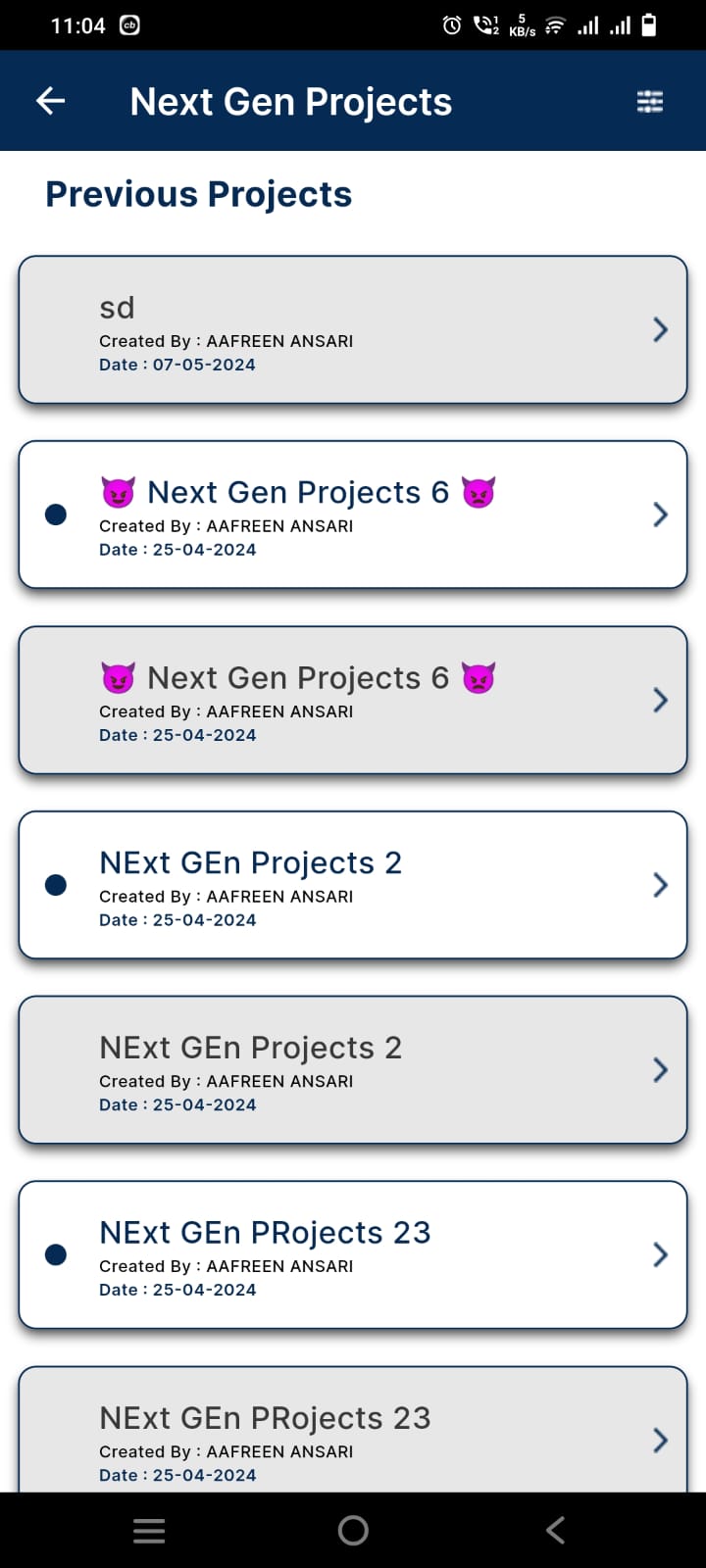Tap the alarm clock icon in the status bar

(x=452, y=25)
